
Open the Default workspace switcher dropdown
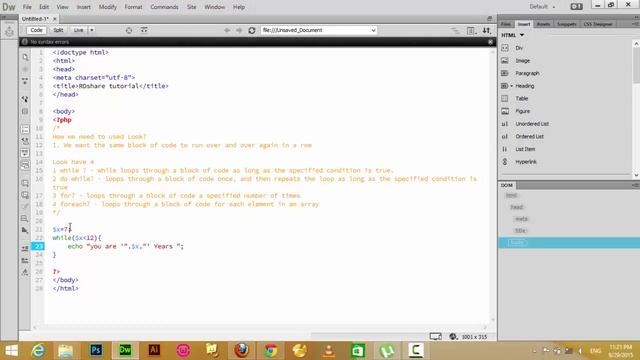pos(542,7)
